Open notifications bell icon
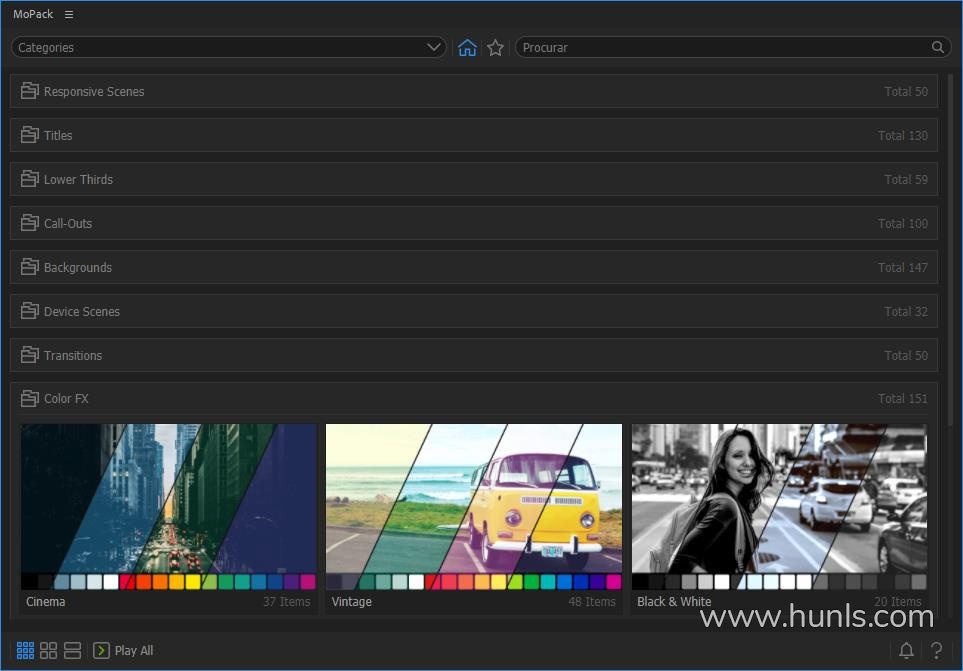The width and height of the screenshot is (963, 671). click(906, 651)
